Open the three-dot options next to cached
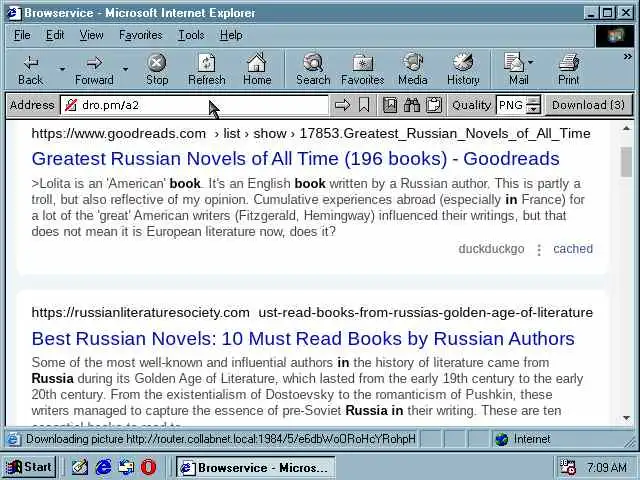Screen dimensions: 640x480 tap(539, 249)
